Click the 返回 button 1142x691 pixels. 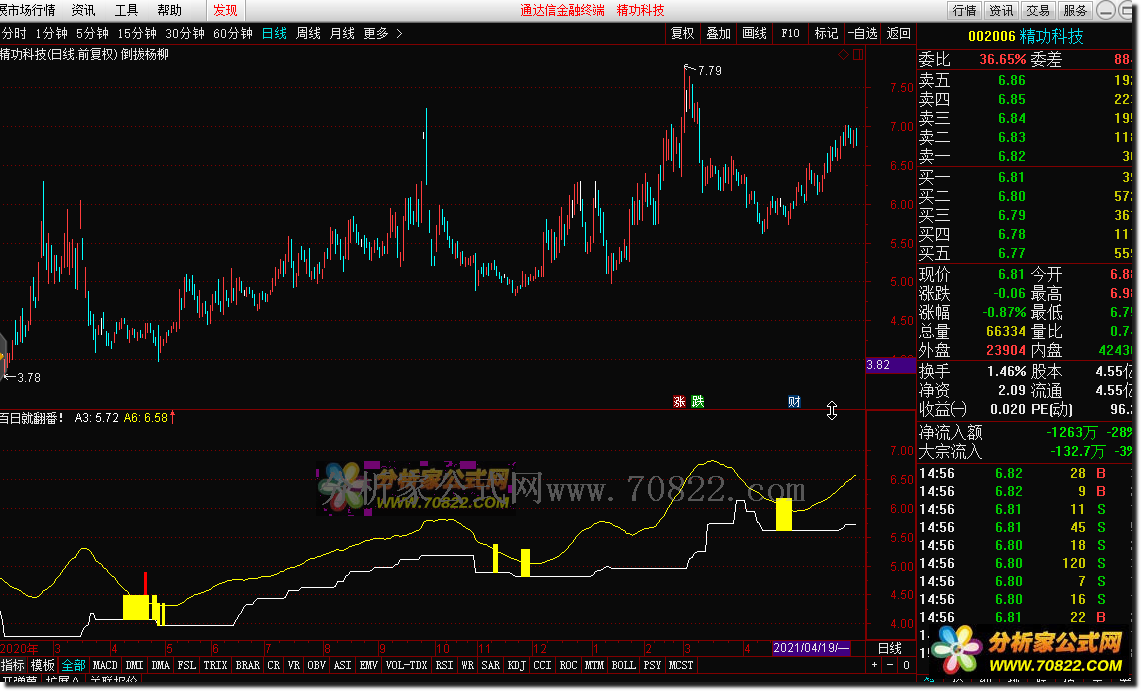899,33
